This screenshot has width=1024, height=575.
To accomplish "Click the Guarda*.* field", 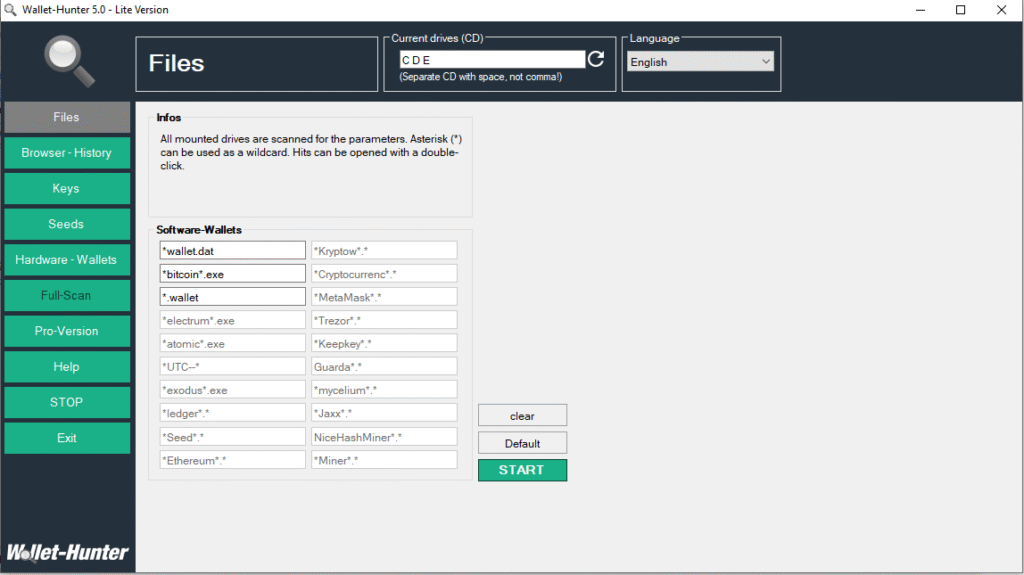I will click(x=384, y=367).
